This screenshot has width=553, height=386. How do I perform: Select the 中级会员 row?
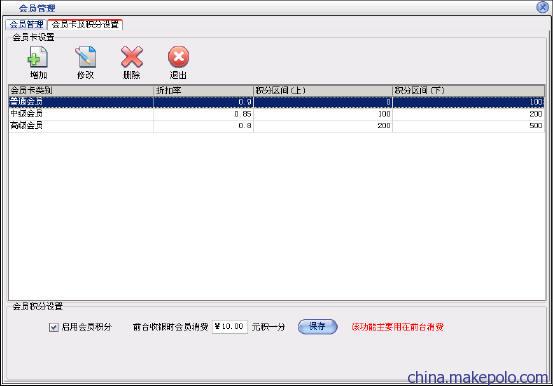pos(276,114)
